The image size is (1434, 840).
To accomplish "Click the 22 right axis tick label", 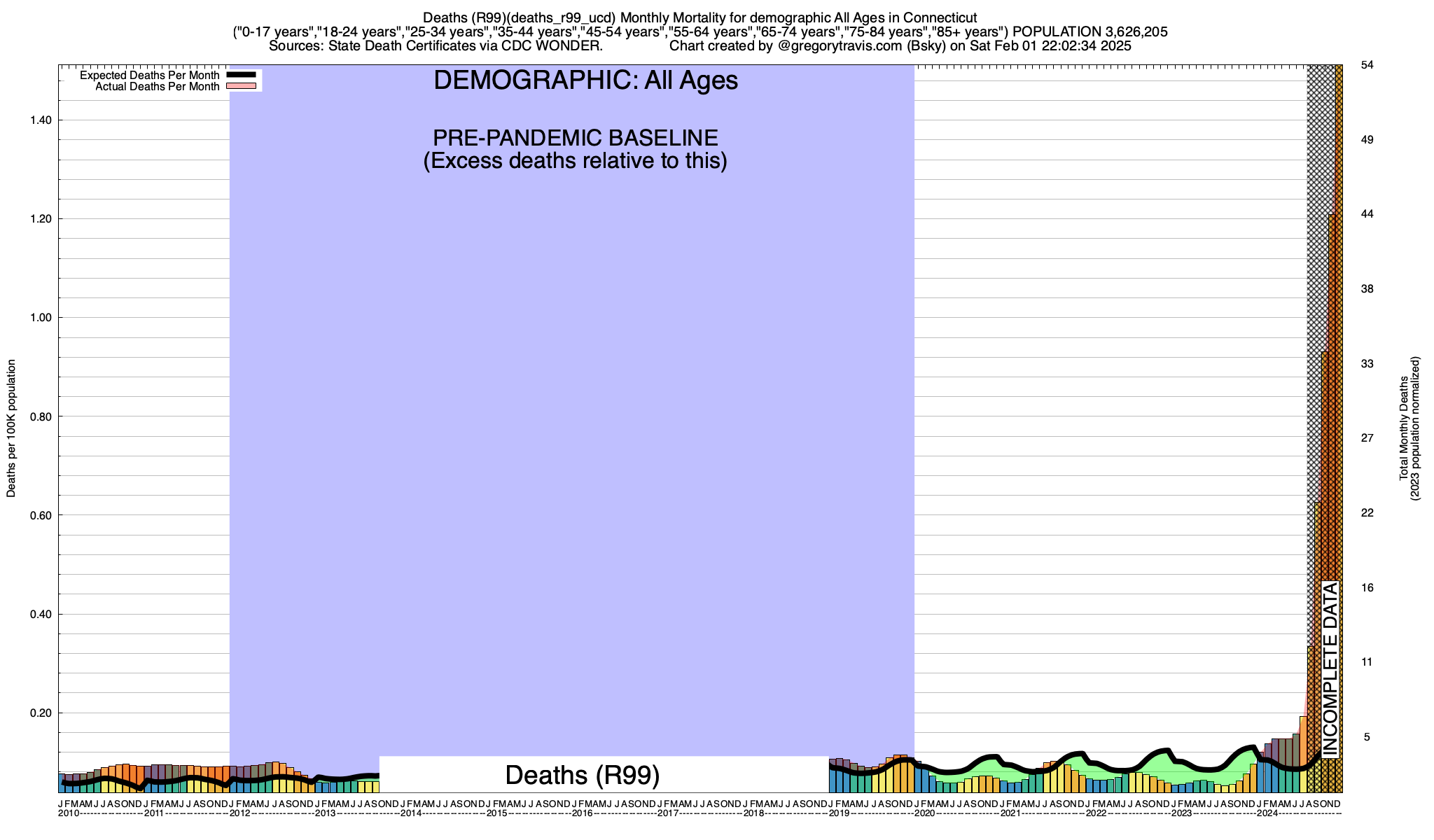I will [1367, 513].
